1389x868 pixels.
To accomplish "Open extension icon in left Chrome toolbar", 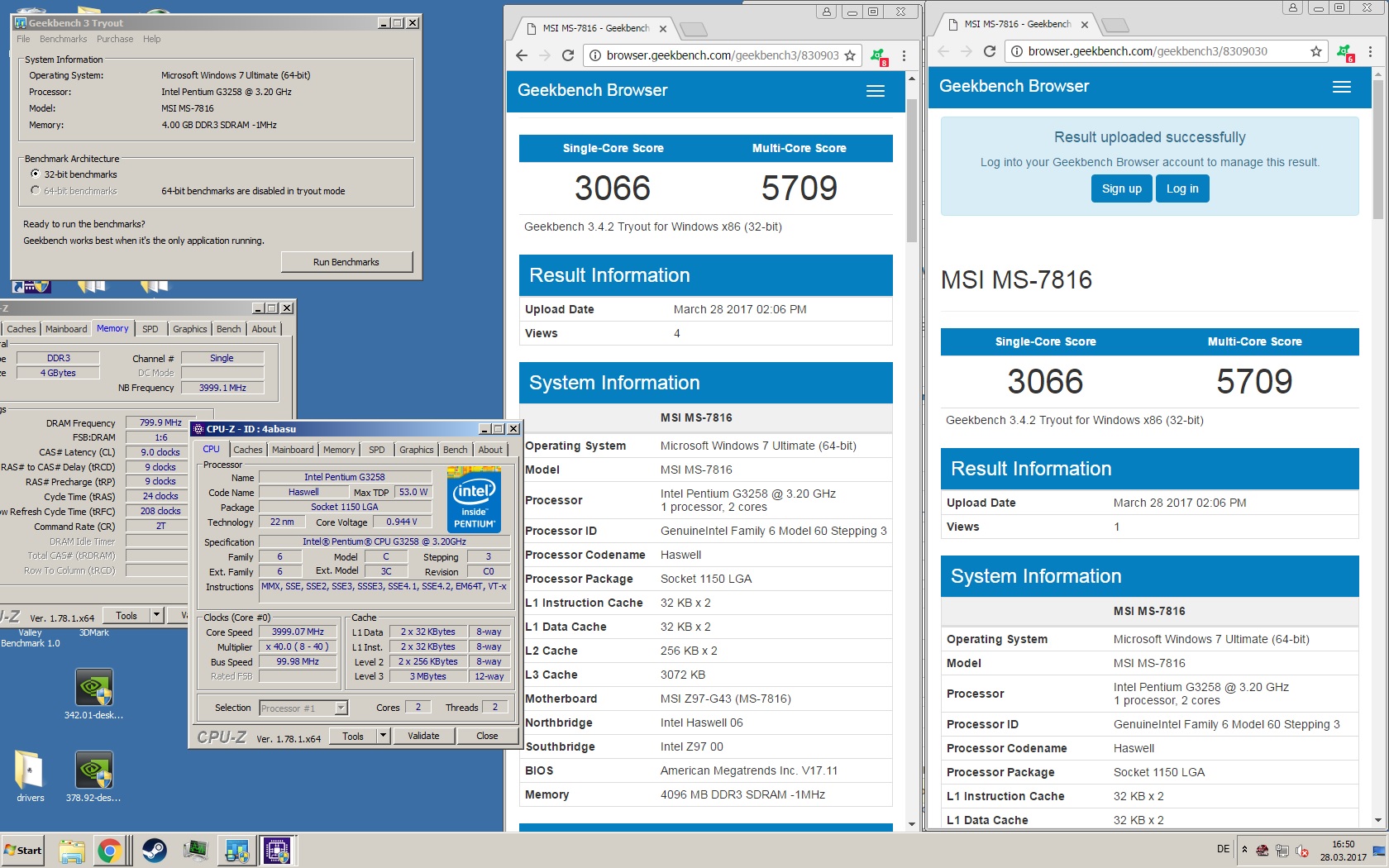I will 878,56.
